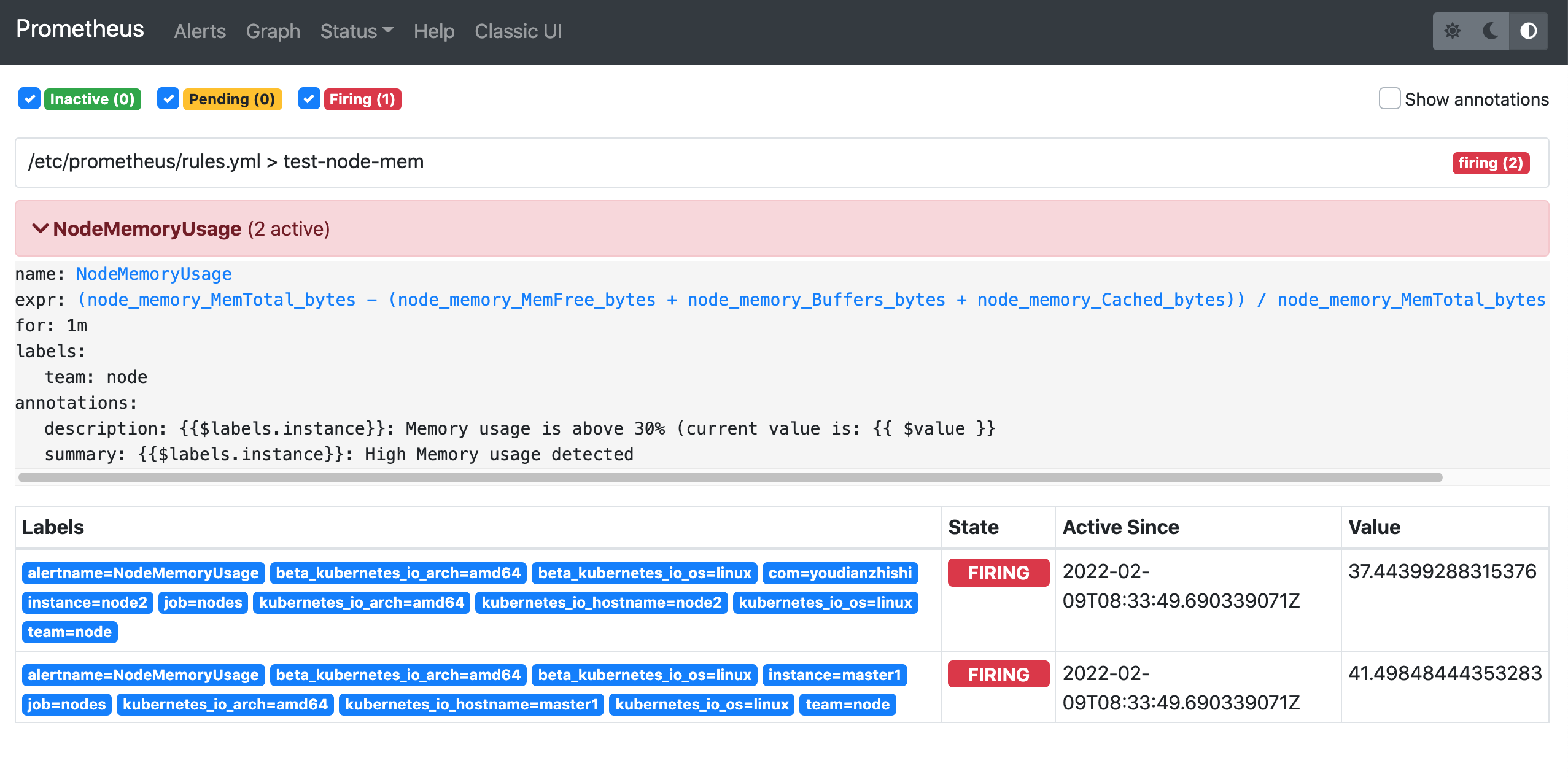Click the FIRING state for node2 row

tap(998, 573)
